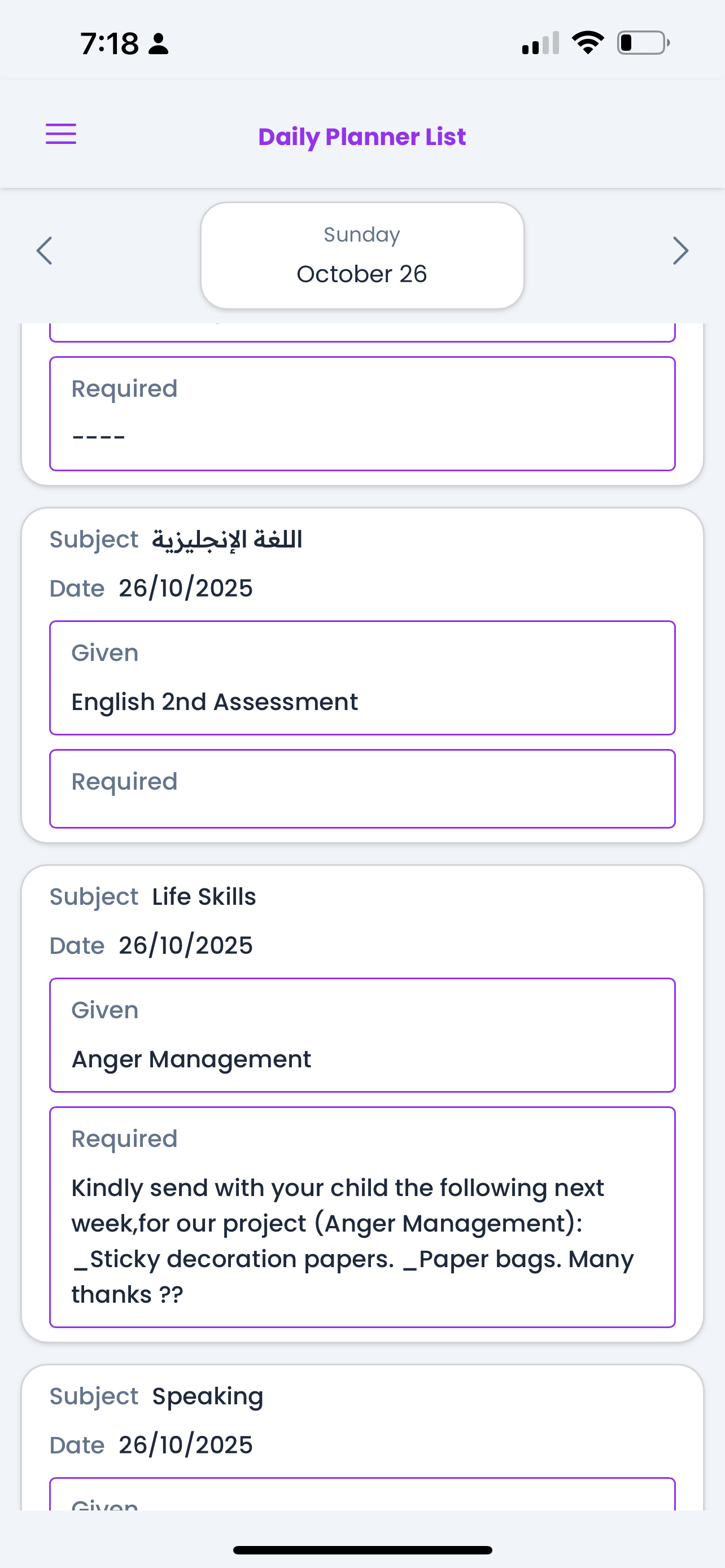Tap the home indicator bar
725x1568 pixels.
[362, 1550]
